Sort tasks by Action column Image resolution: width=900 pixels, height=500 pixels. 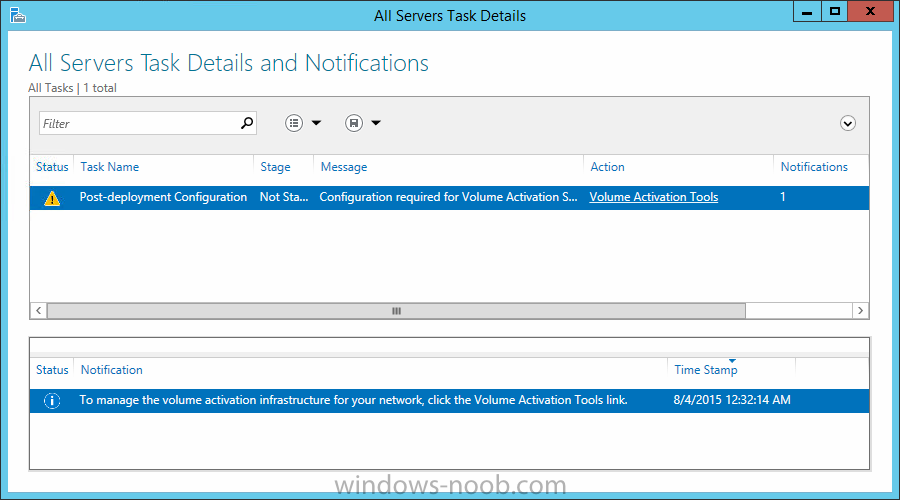point(607,167)
